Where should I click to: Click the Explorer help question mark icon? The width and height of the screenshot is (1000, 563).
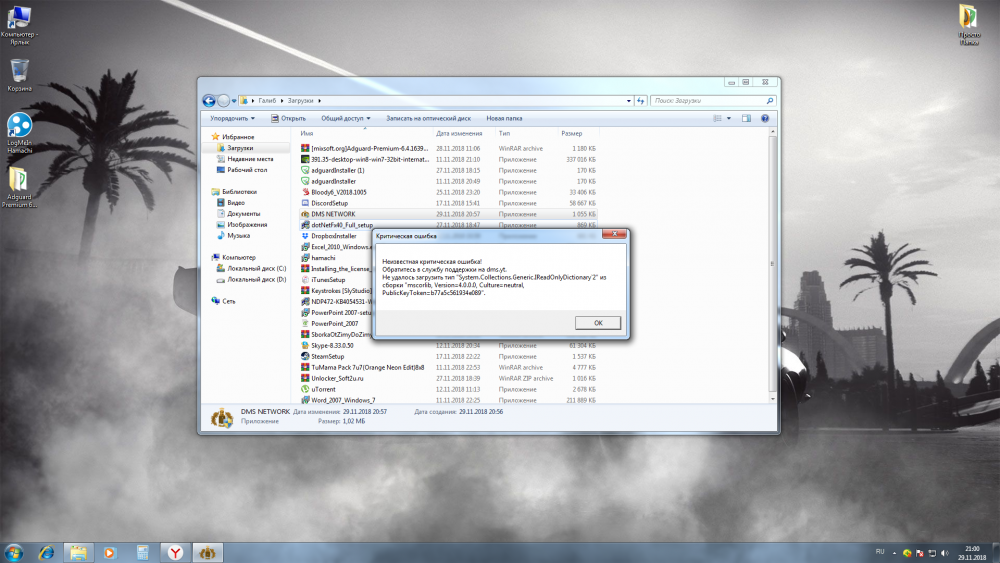[x=765, y=118]
